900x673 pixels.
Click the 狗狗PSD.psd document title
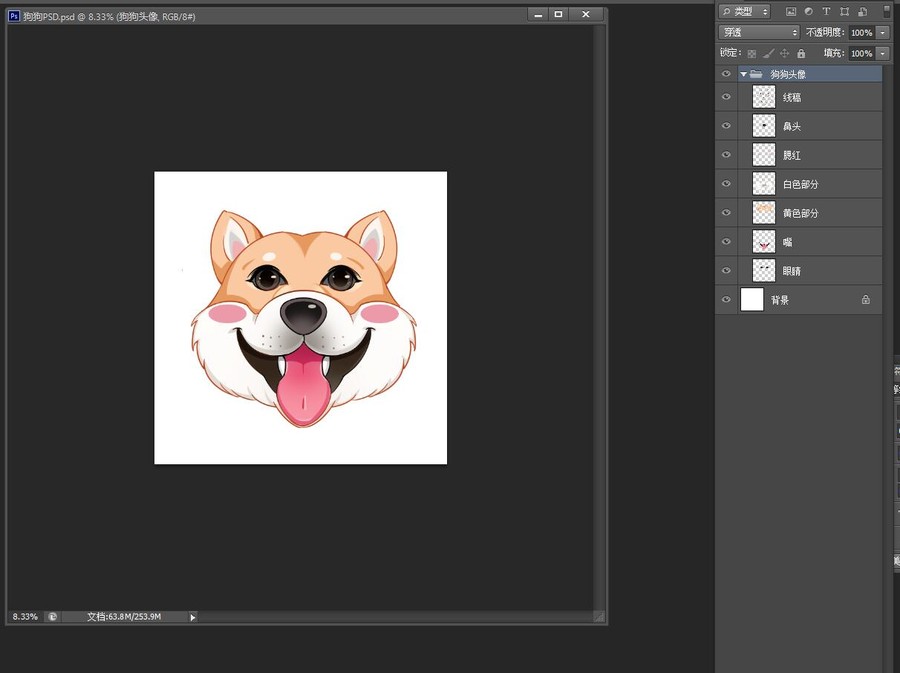(109, 17)
